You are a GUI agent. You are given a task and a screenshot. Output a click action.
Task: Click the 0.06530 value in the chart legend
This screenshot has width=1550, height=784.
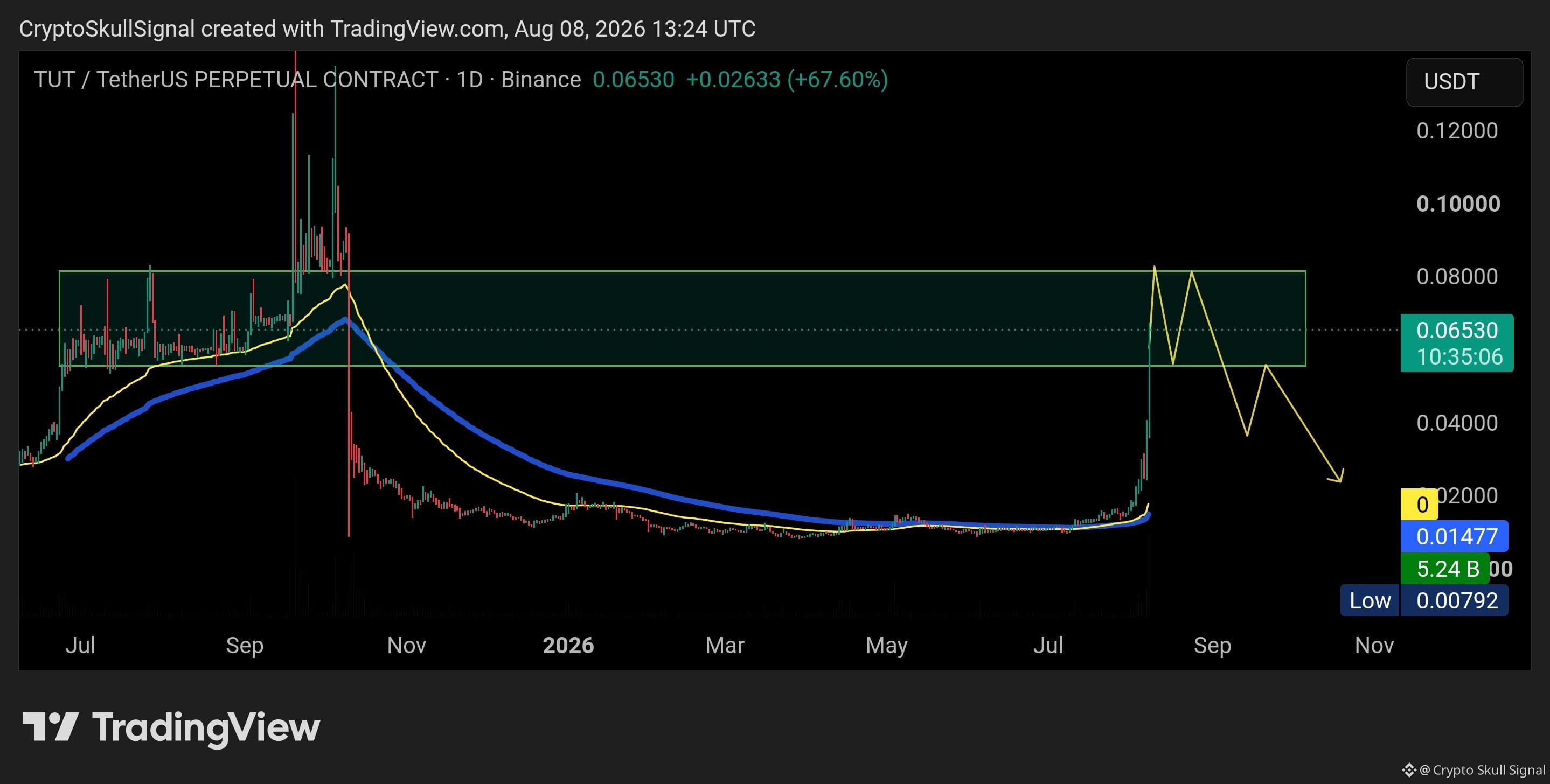(634, 79)
